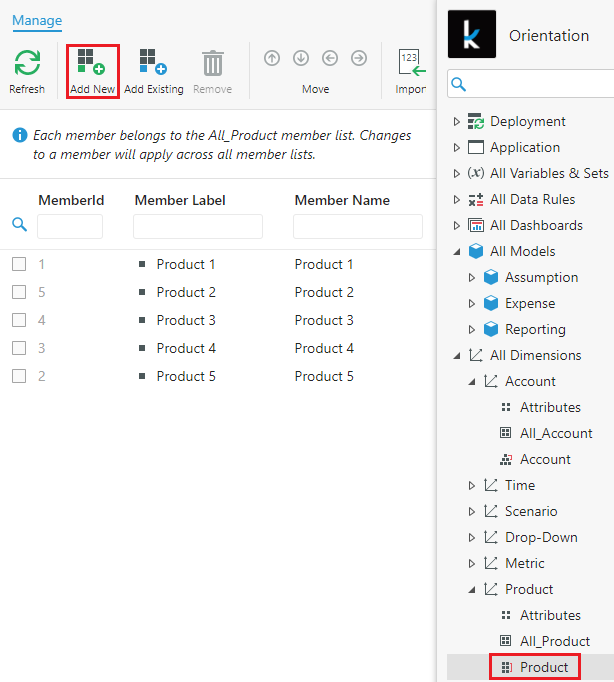Click the Deployment icon in tree

click(476, 121)
